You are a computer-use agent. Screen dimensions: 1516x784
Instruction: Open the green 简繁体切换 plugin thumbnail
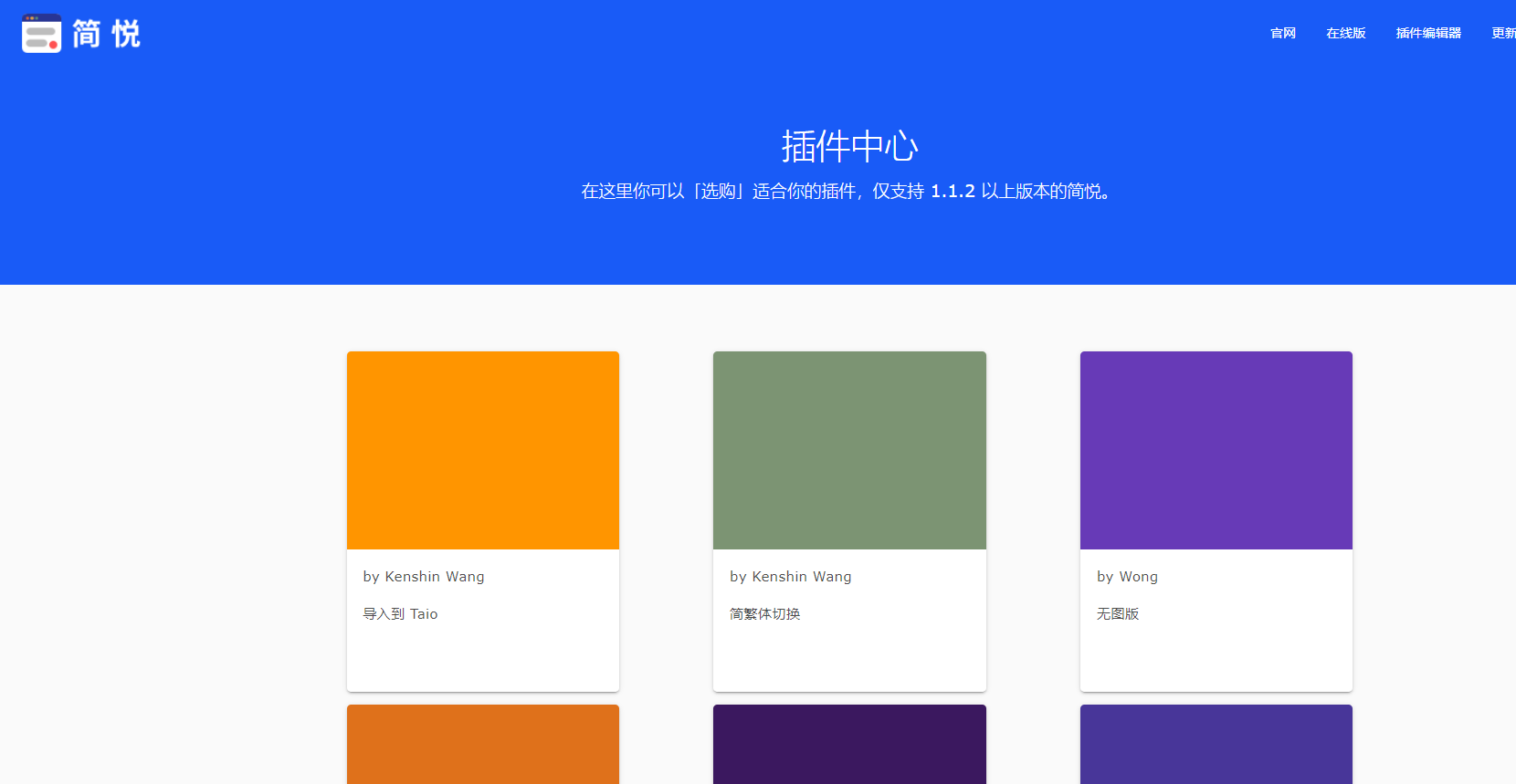pyautogui.click(x=849, y=450)
